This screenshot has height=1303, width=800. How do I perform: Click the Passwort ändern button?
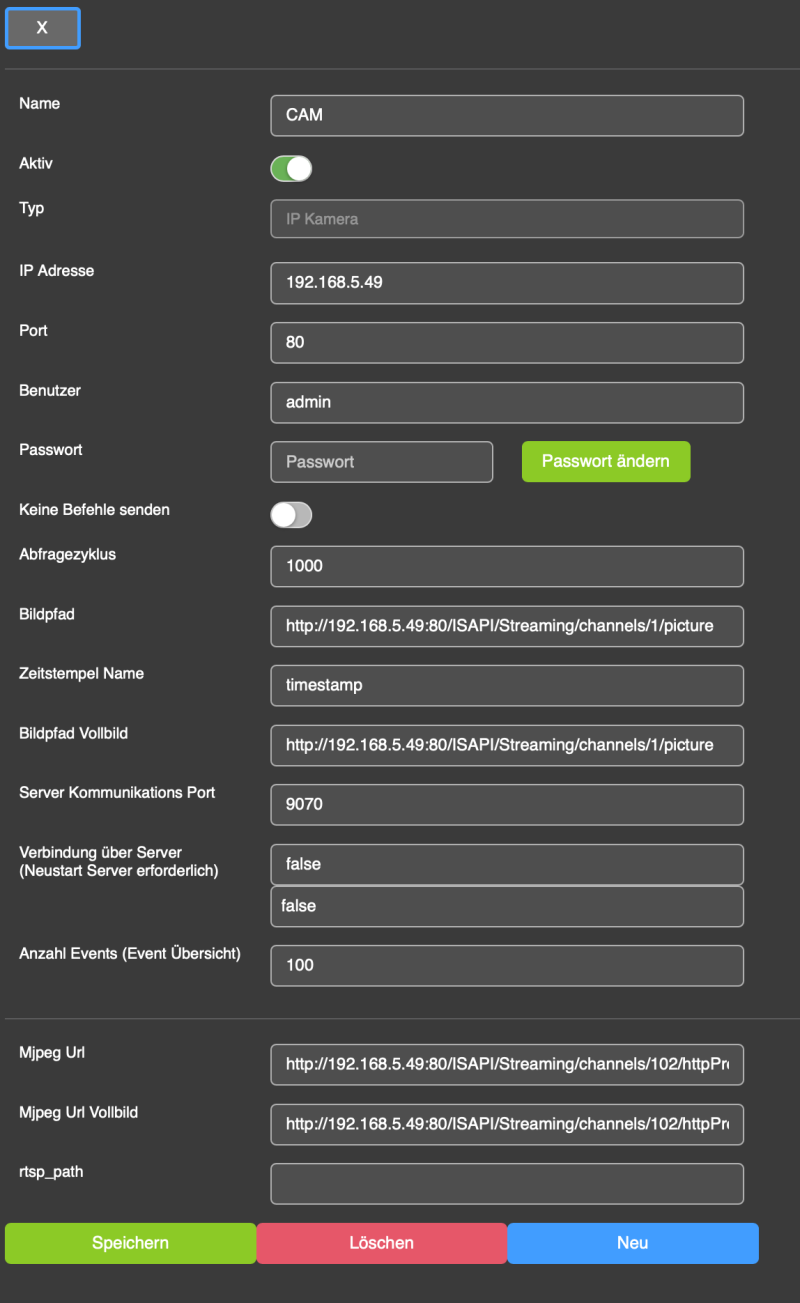pyautogui.click(x=605, y=461)
